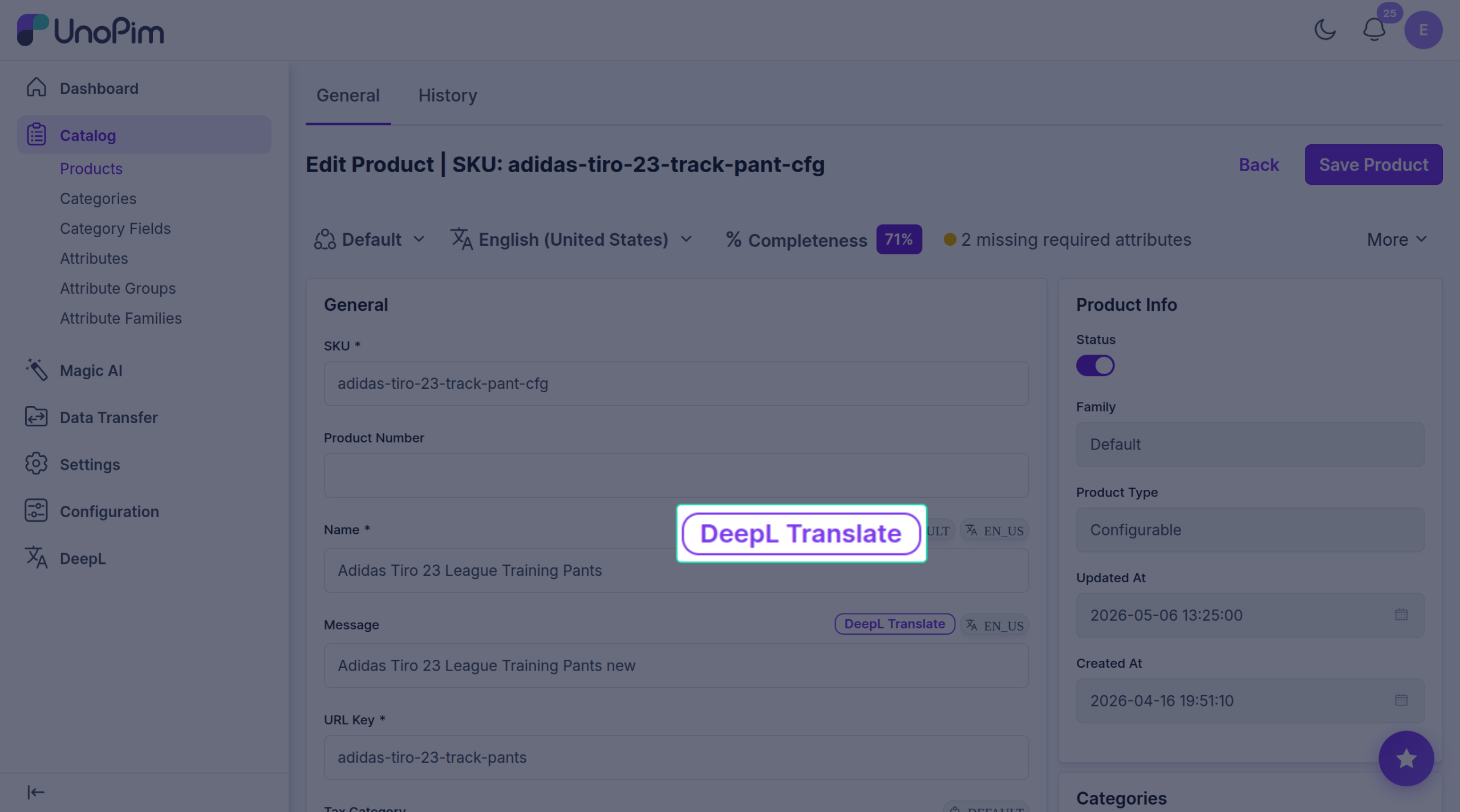Open Category Fields submenu
The width and height of the screenshot is (1460, 812).
(115, 229)
